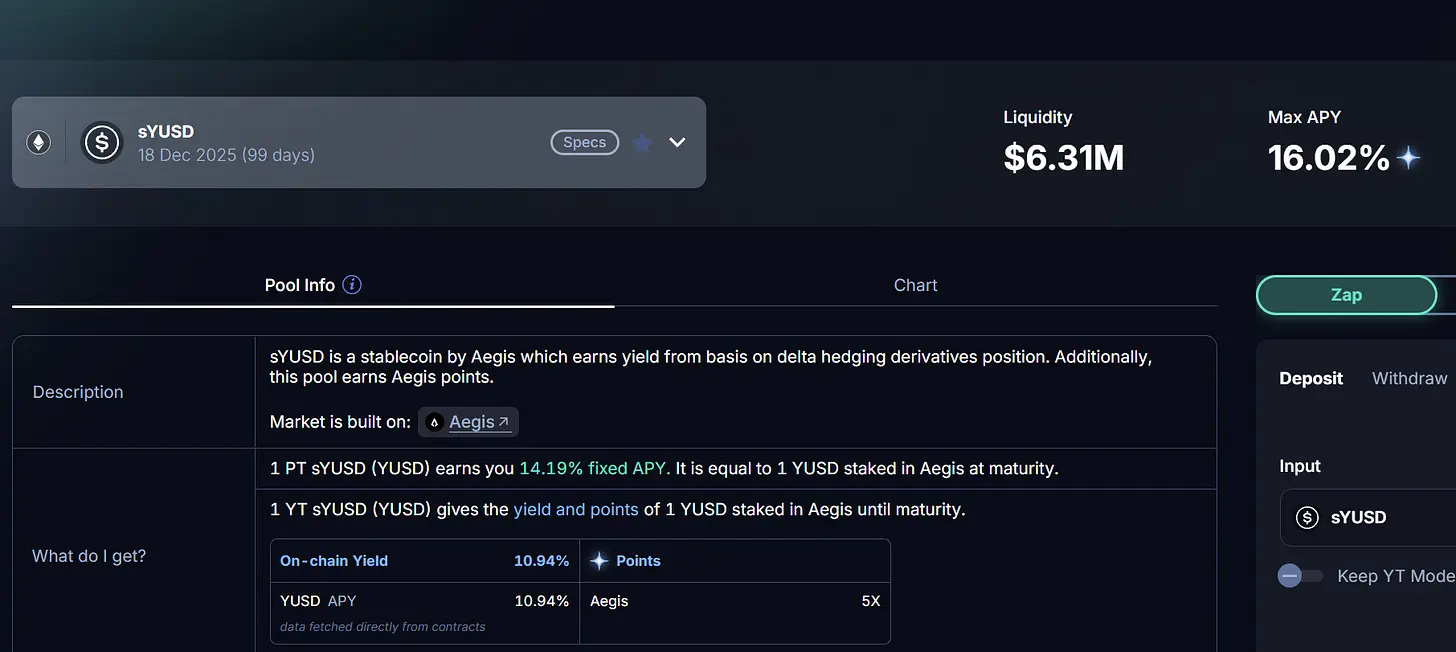The image size is (1456, 652).
Task: Favorite the pool with the star icon
Action: [643, 143]
